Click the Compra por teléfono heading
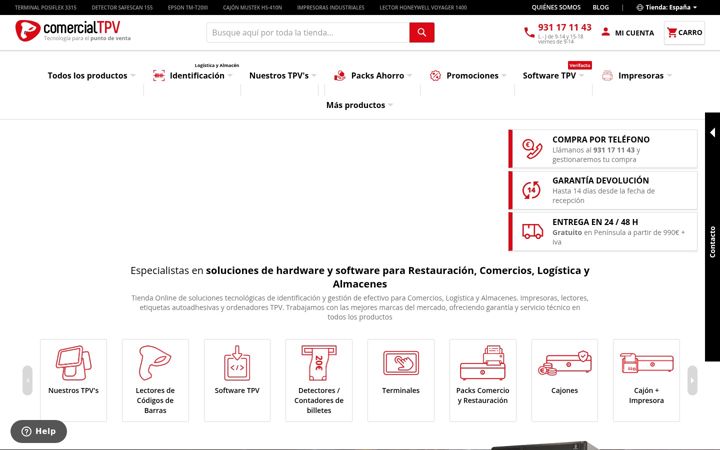 (601, 139)
